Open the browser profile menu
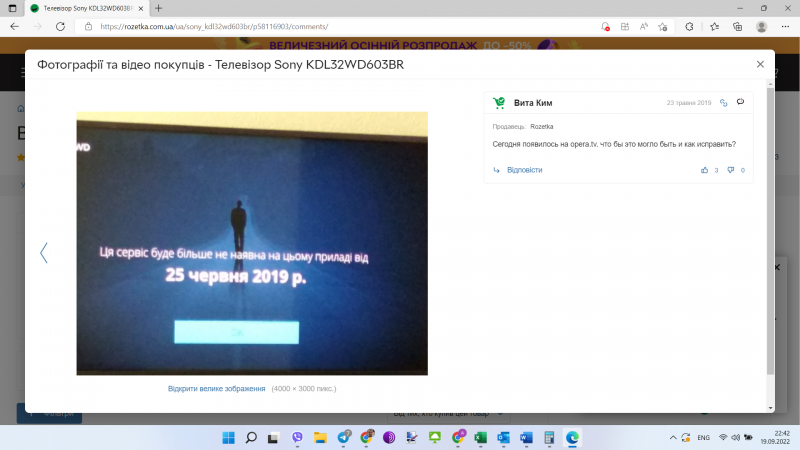The width and height of the screenshot is (800, 450). click(x=761, y=27)
